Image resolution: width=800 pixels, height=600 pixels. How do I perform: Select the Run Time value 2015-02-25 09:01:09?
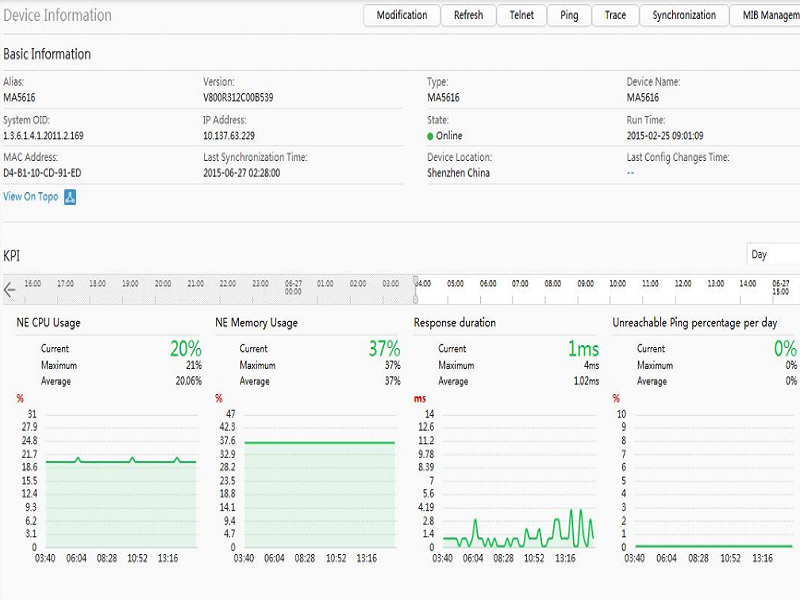click(665, 136)
